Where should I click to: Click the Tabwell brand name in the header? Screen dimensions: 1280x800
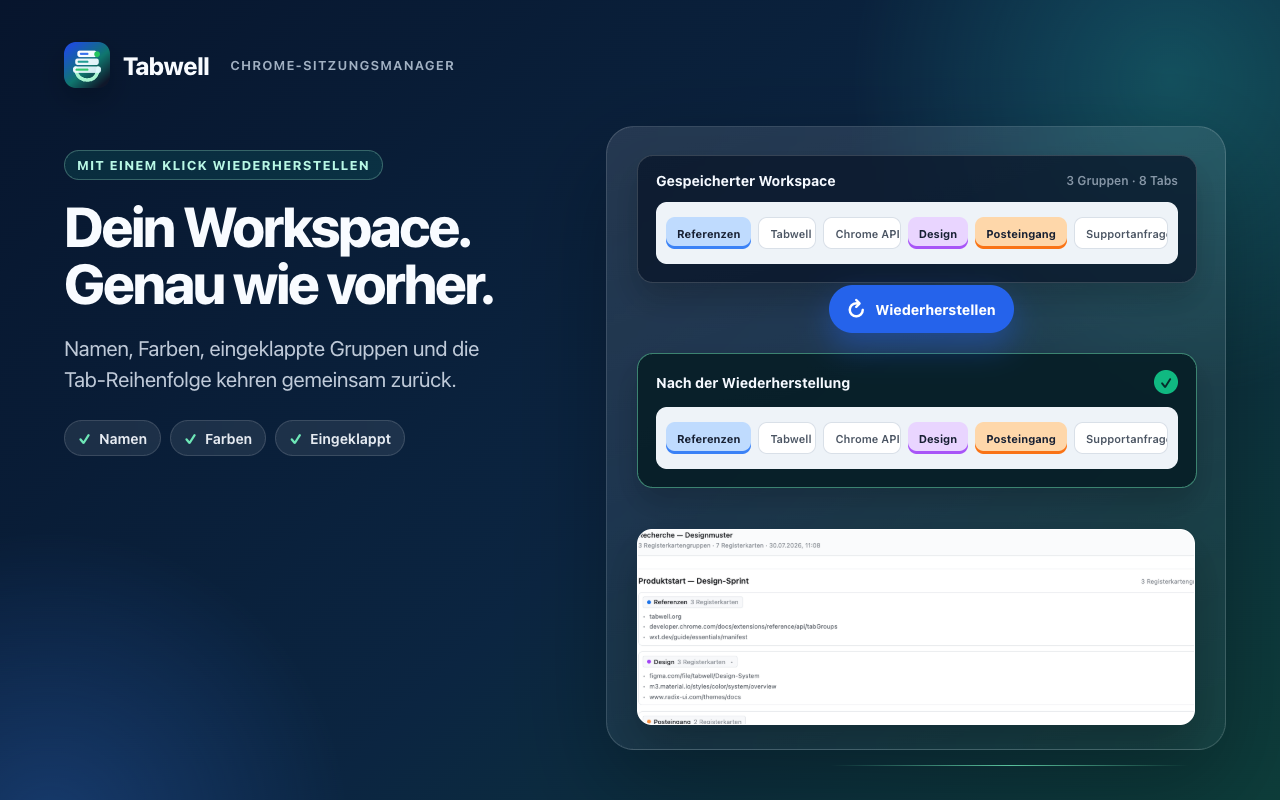click(x=166, y=66)
